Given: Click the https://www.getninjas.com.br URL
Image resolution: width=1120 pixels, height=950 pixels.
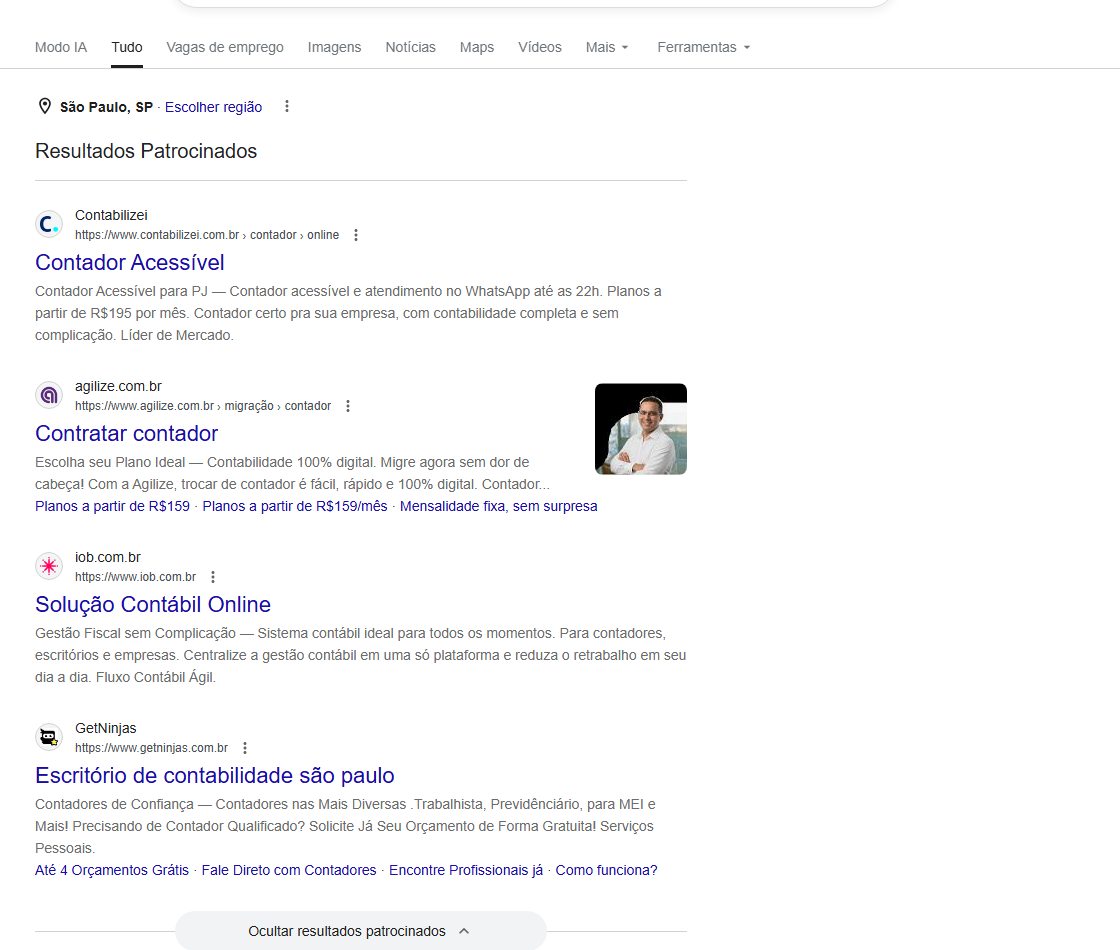Looking at the screenshot, I should point(151,748).
